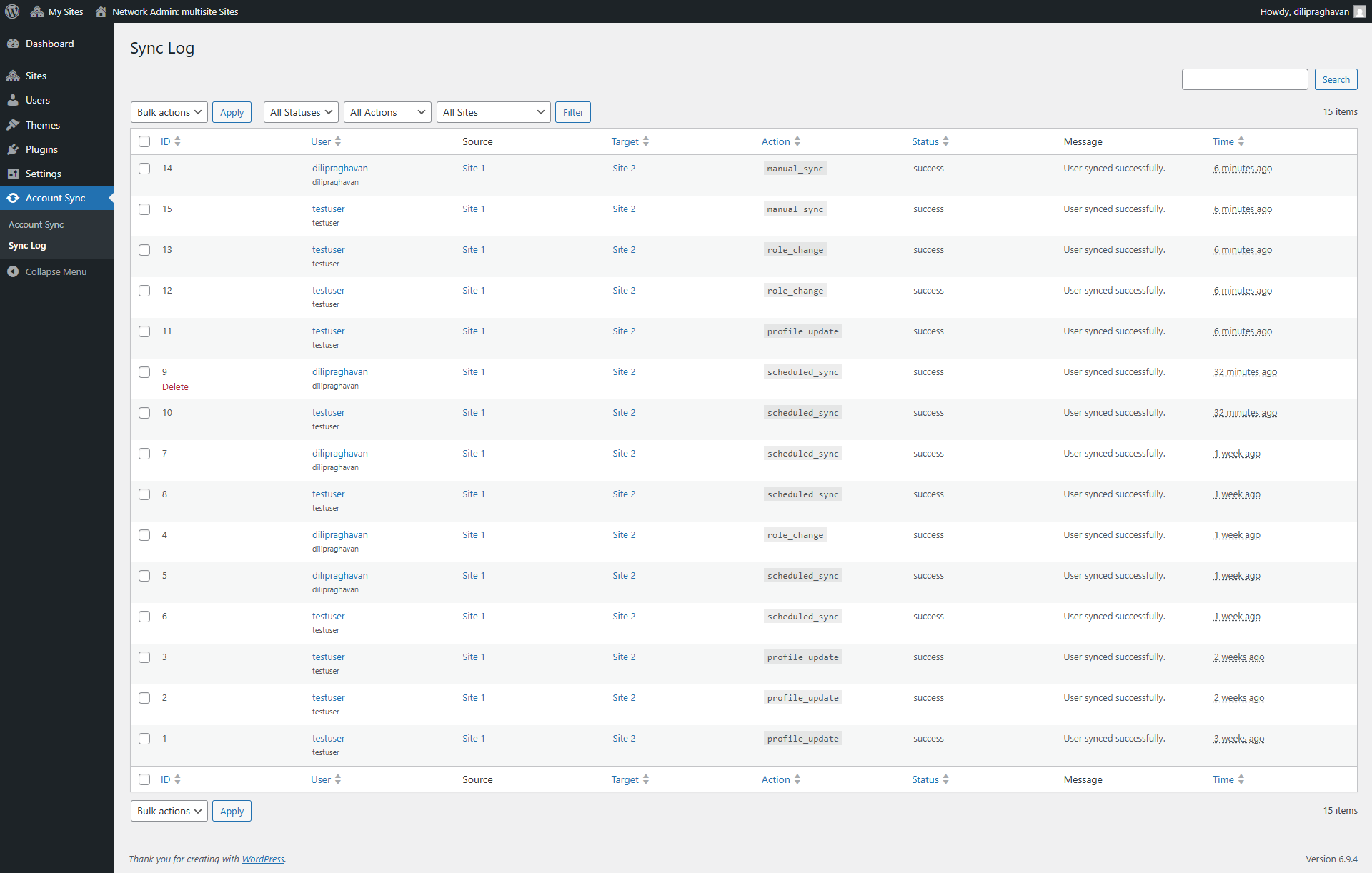Open the Users sidebar icon
This screenshot has height=873, width=1372.
click(13, 100)
